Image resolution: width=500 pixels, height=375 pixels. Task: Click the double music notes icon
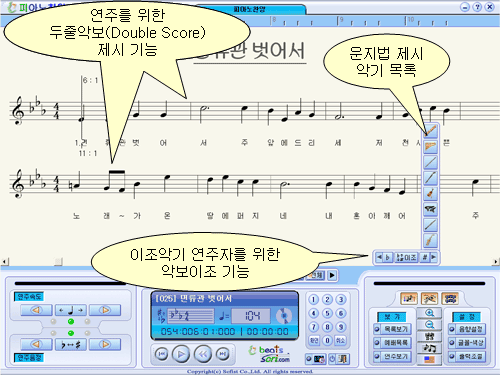[430, 348]
